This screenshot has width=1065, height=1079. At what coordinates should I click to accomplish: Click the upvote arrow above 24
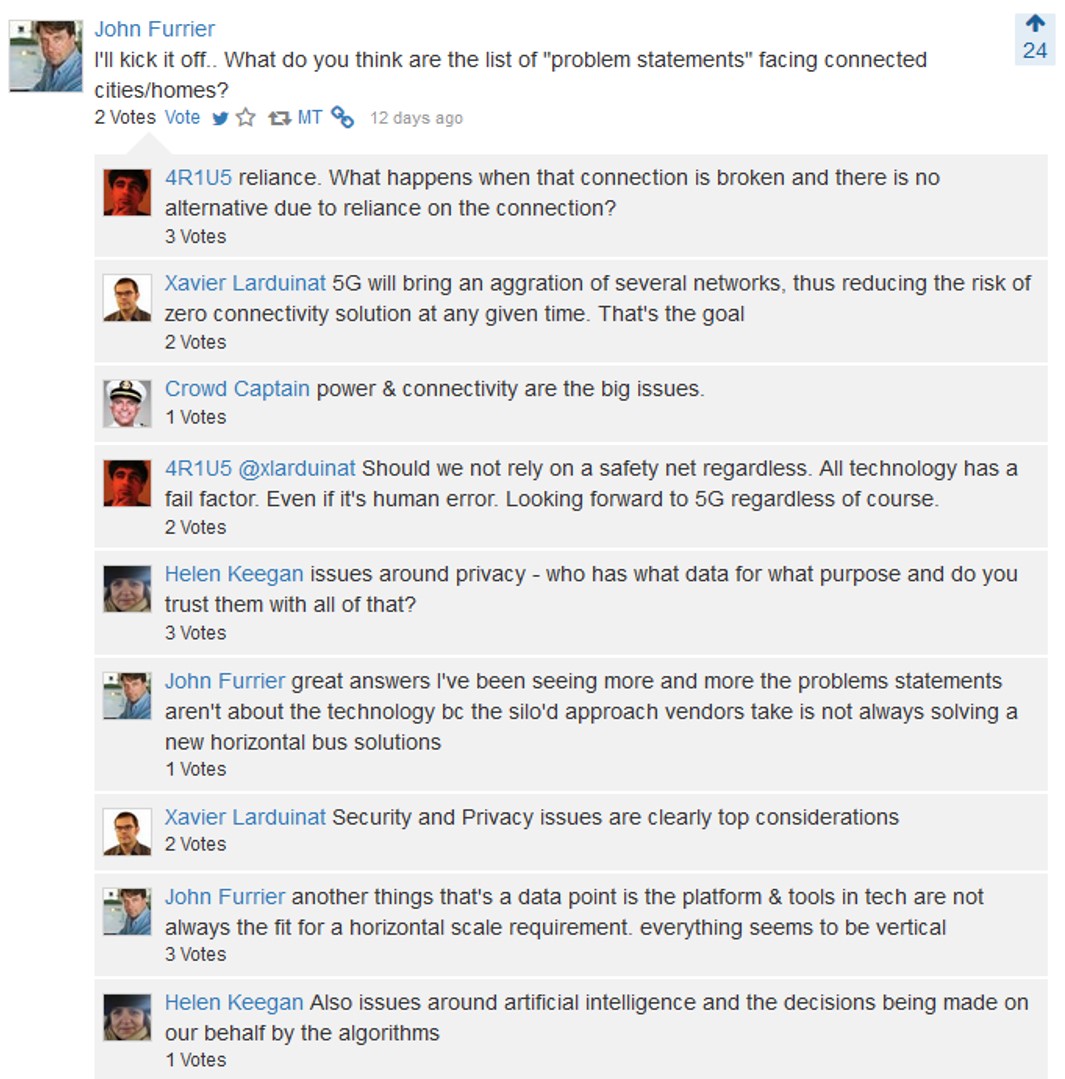1035,23
